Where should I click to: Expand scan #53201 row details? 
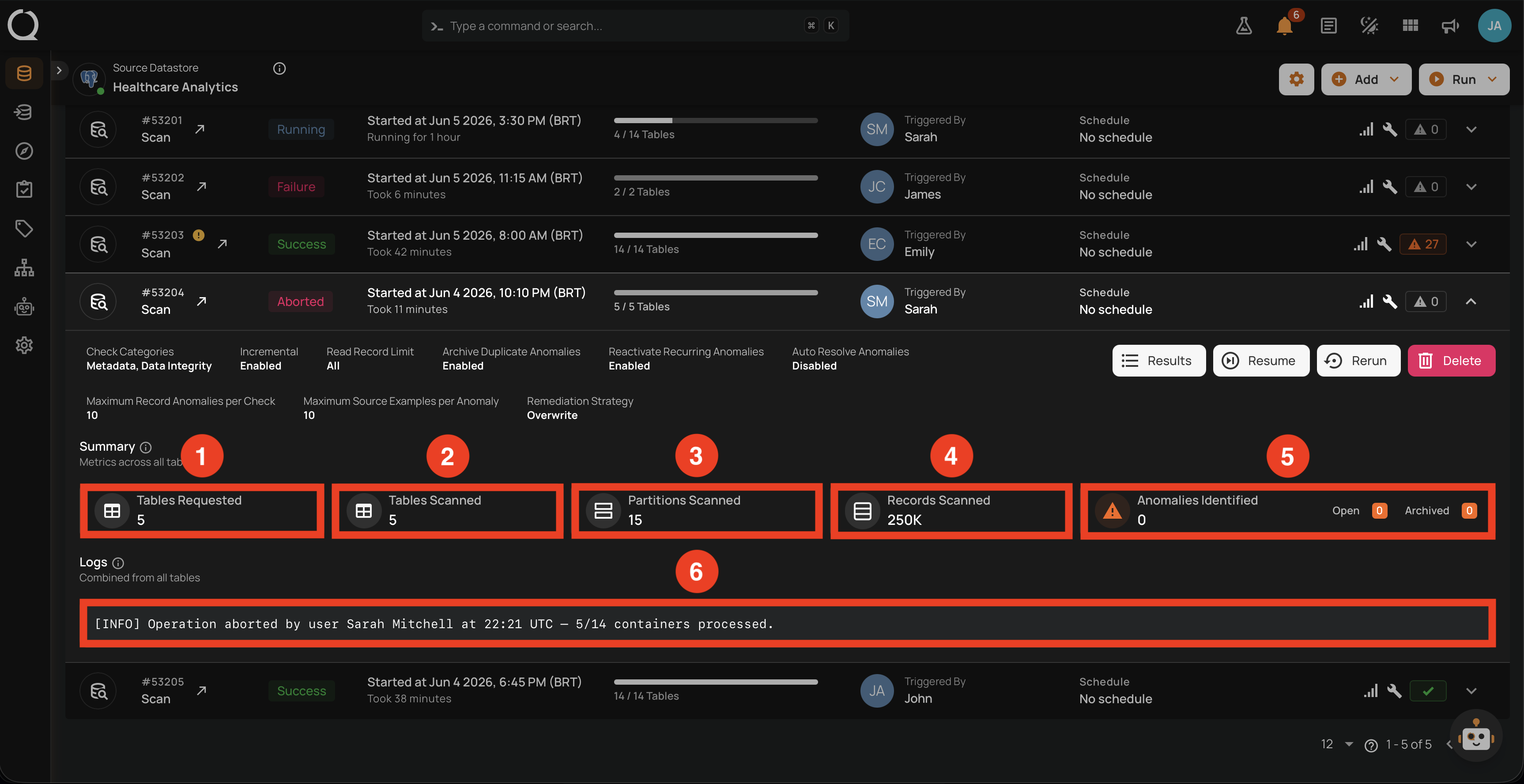click(1471, 129)
